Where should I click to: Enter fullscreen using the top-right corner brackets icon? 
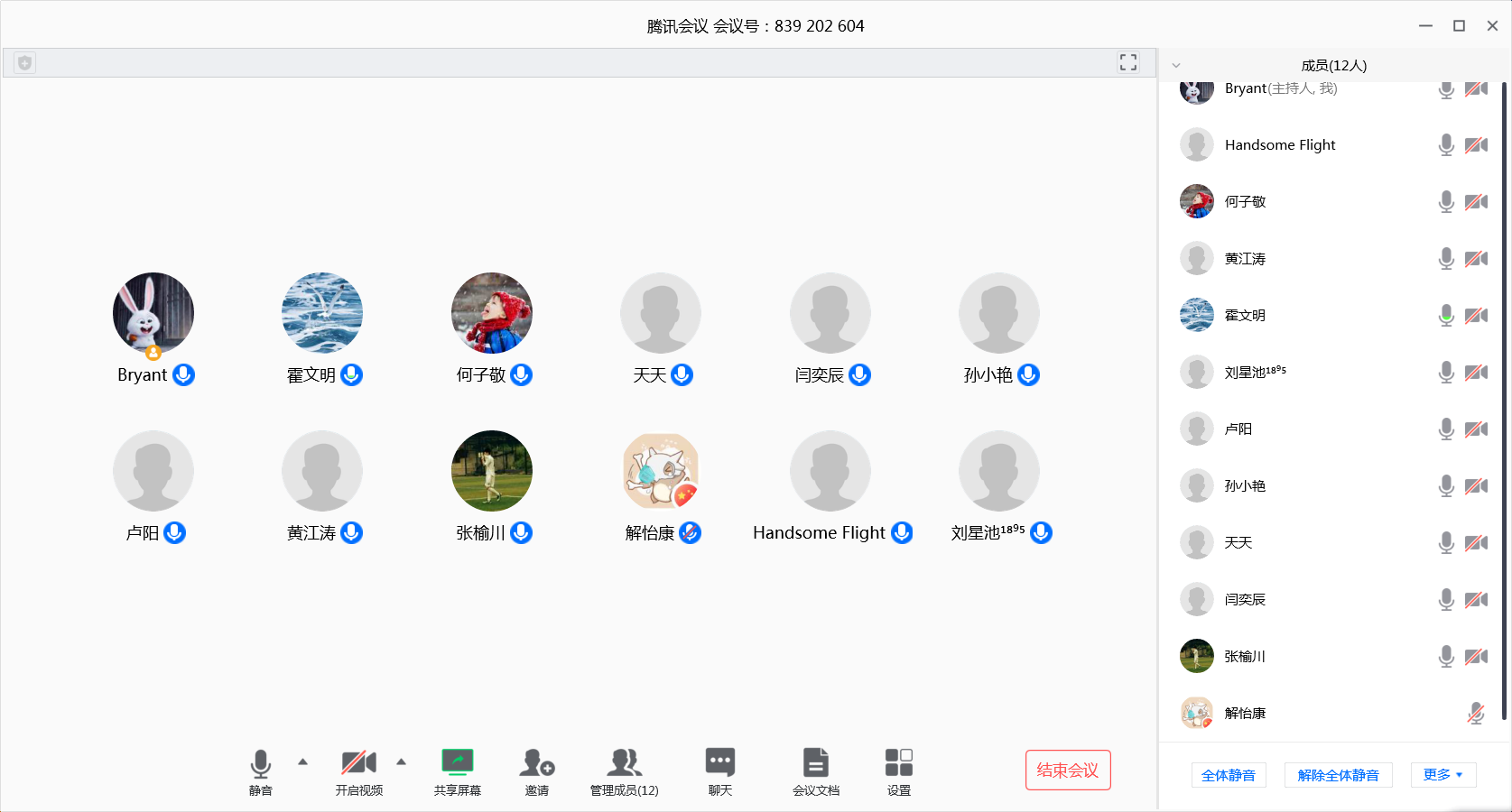1128,62
